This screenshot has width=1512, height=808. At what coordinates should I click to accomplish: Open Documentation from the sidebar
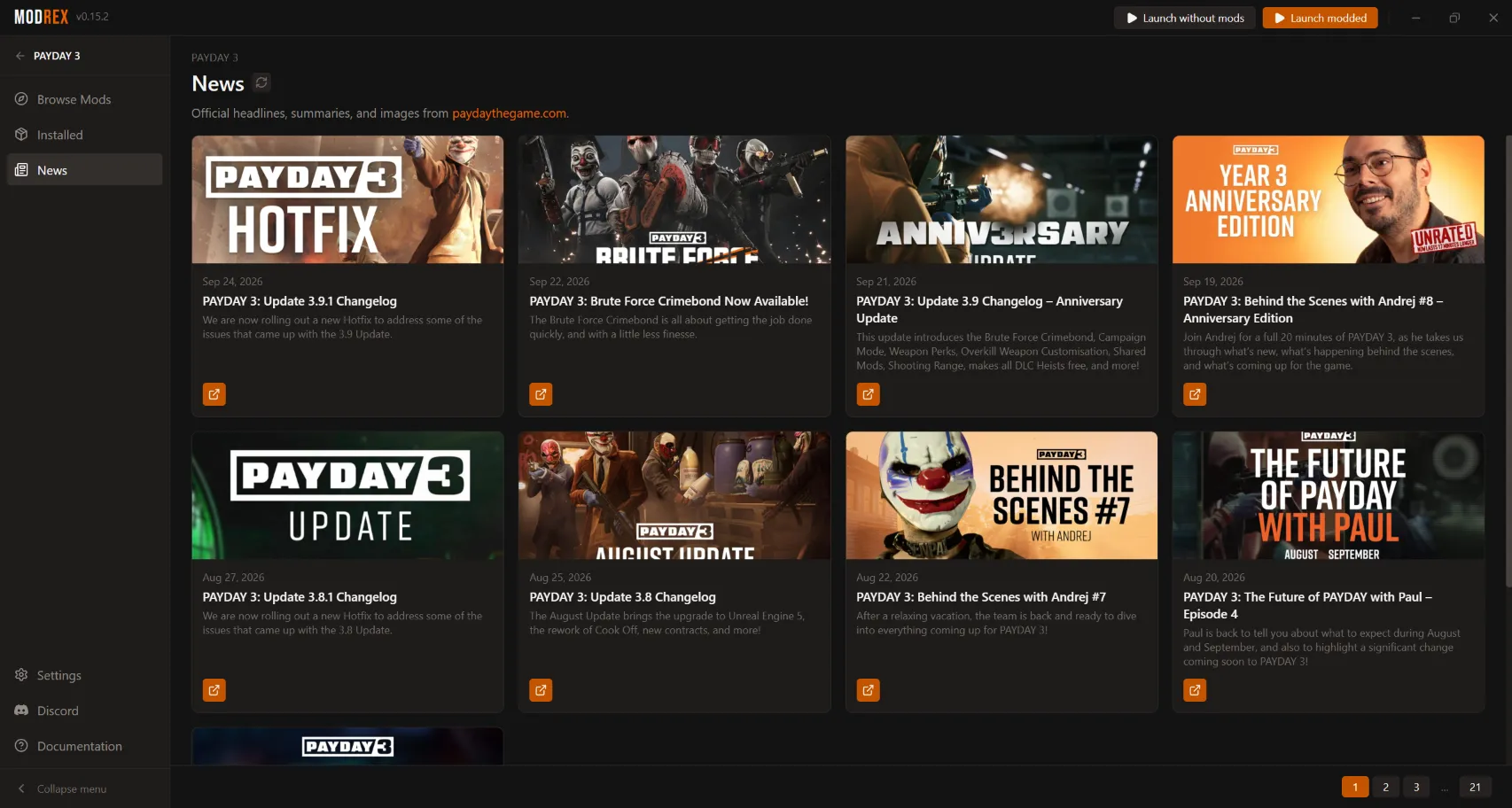[x=84, y=746]
